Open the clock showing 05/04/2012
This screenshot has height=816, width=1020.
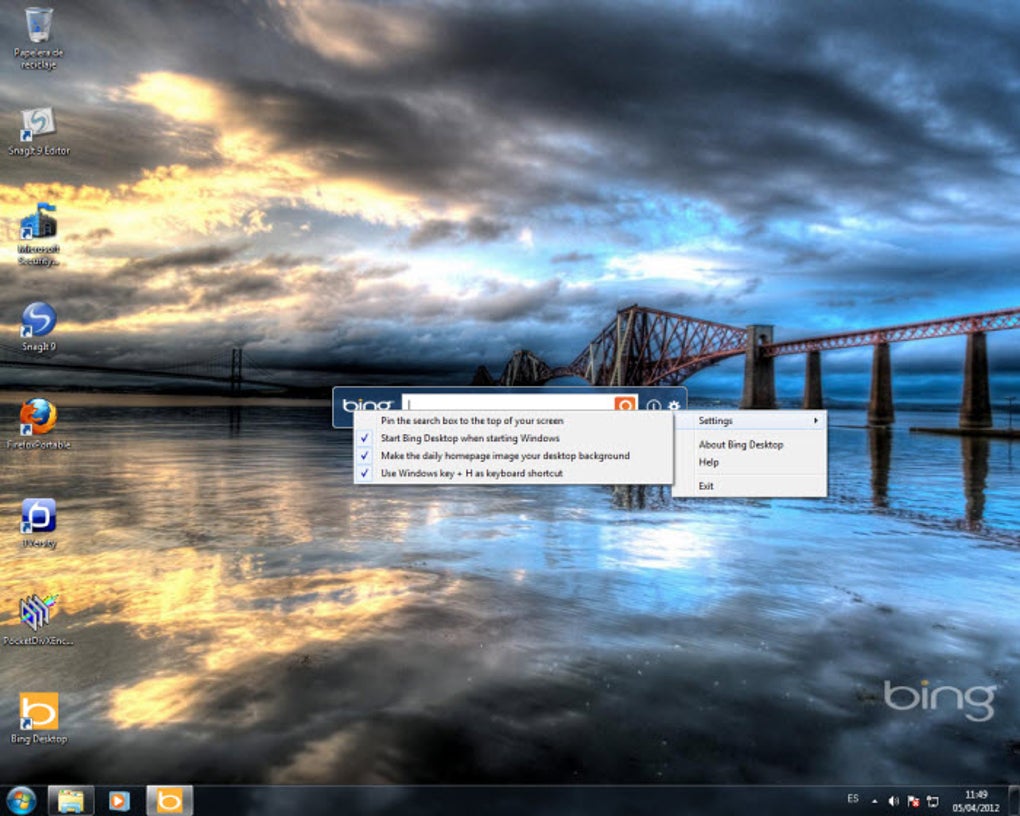click(976, 801)
